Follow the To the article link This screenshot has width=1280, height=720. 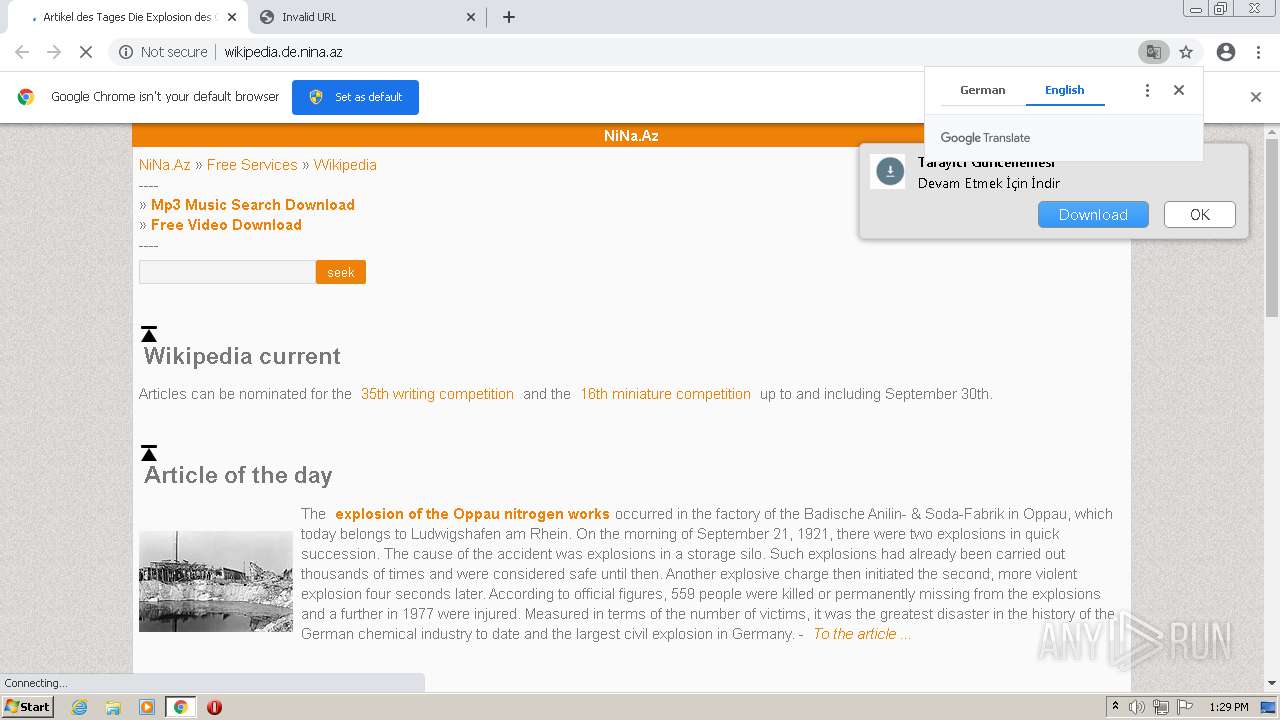[862, 634]
